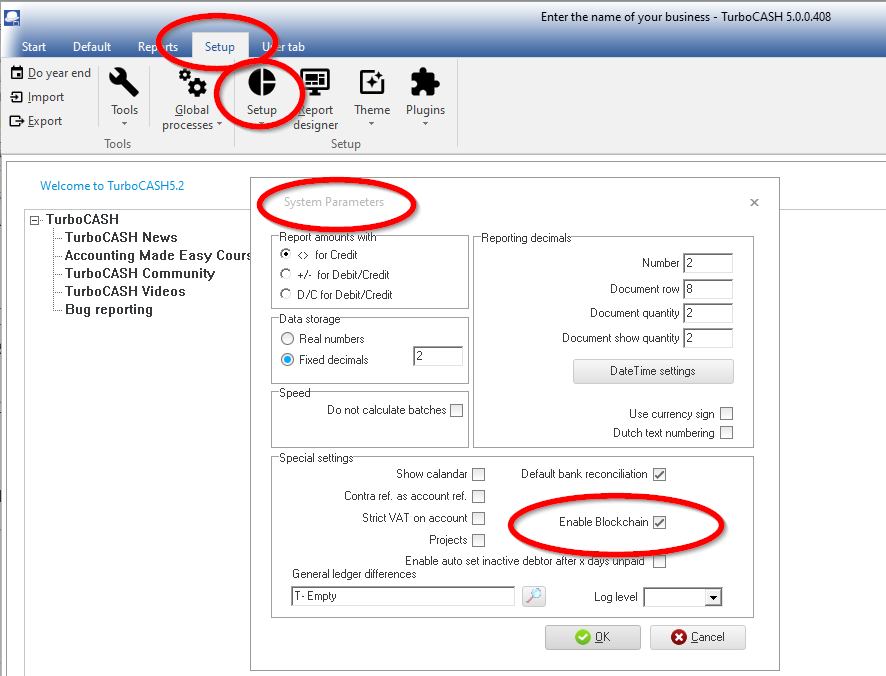Open the Report designer icon
886x676 pixels.
pyautogui.click(x=315, y=82)
